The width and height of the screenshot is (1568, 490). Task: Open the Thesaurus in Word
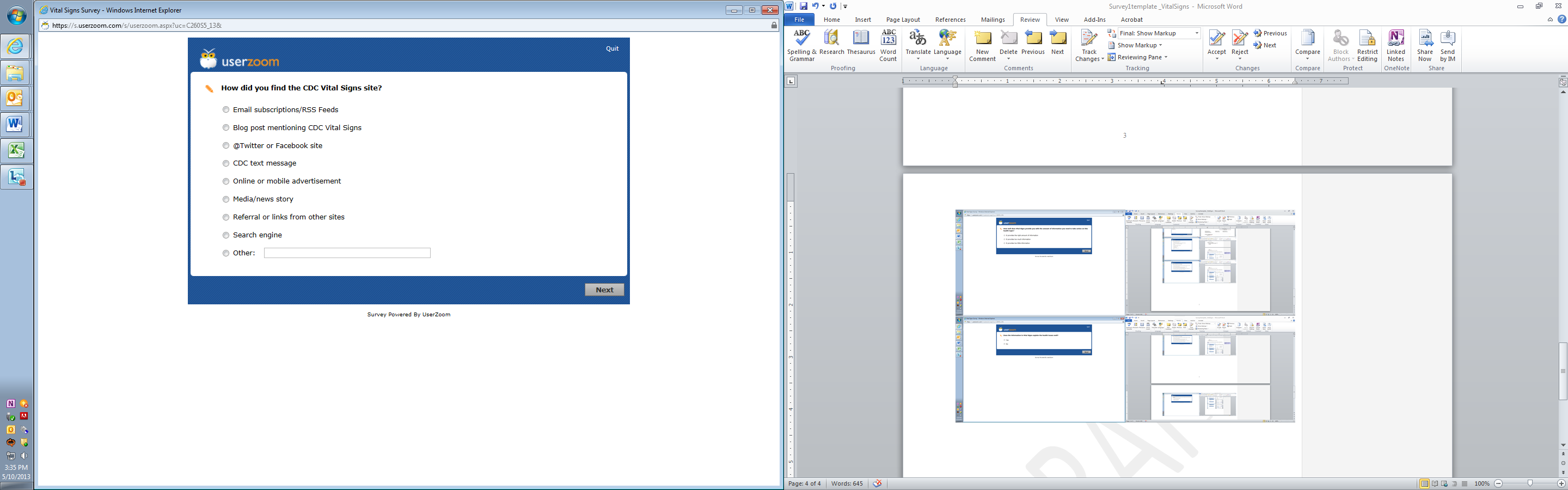click(861, 42)
